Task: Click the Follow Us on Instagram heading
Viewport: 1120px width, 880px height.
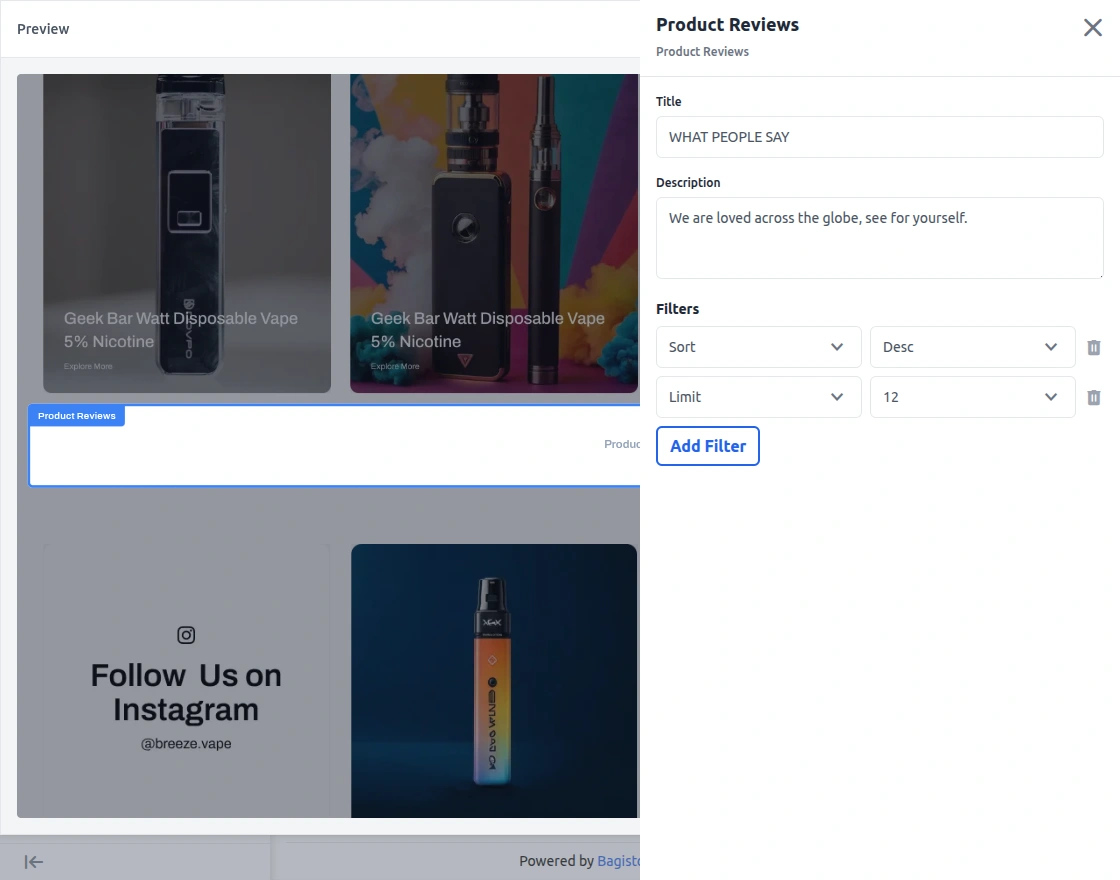Action: coord(186,692)
